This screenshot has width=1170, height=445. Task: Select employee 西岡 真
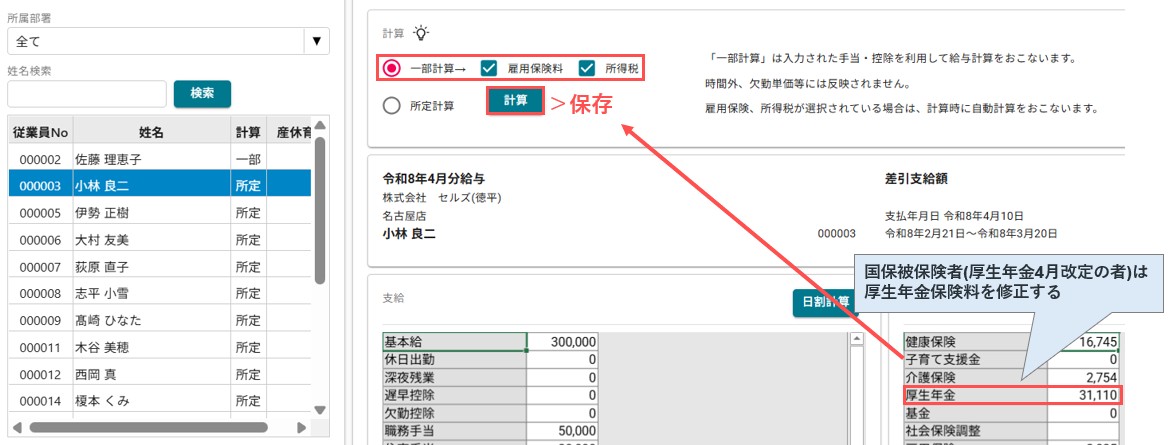(x=160, y=375)
